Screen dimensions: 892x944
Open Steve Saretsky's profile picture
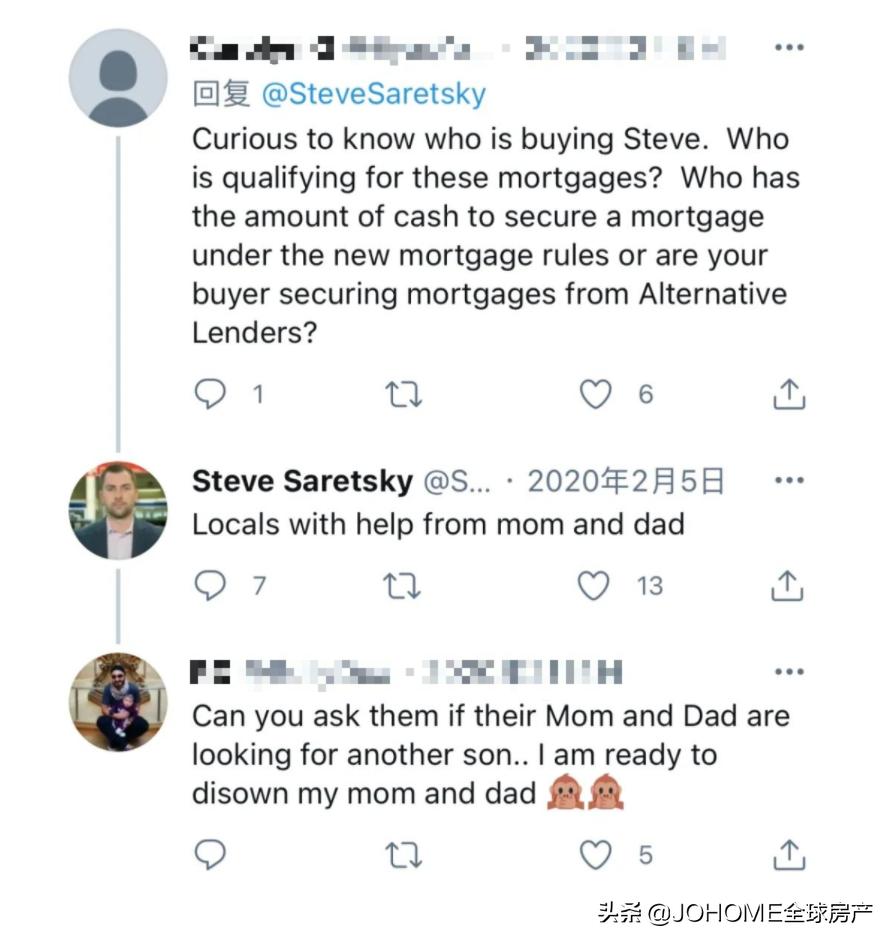118,510
